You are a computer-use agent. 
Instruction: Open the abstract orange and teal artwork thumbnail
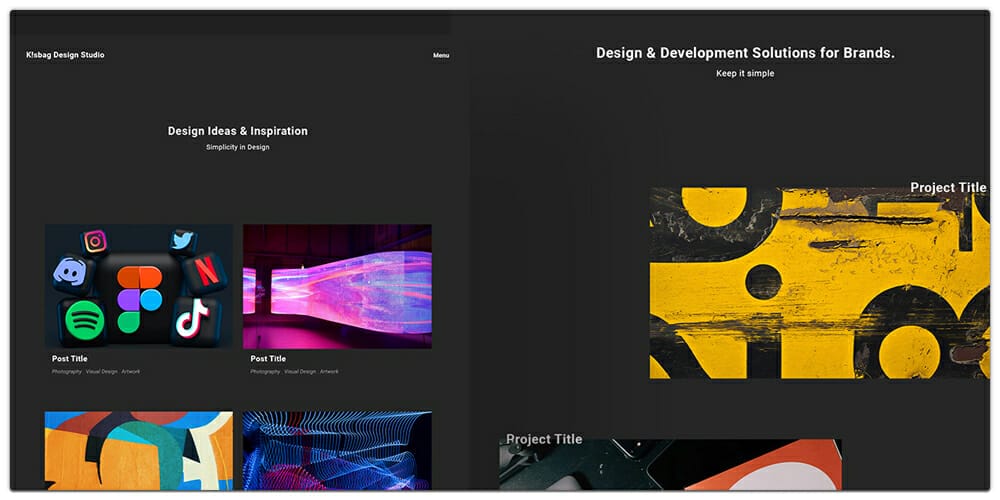pos(138,449)
